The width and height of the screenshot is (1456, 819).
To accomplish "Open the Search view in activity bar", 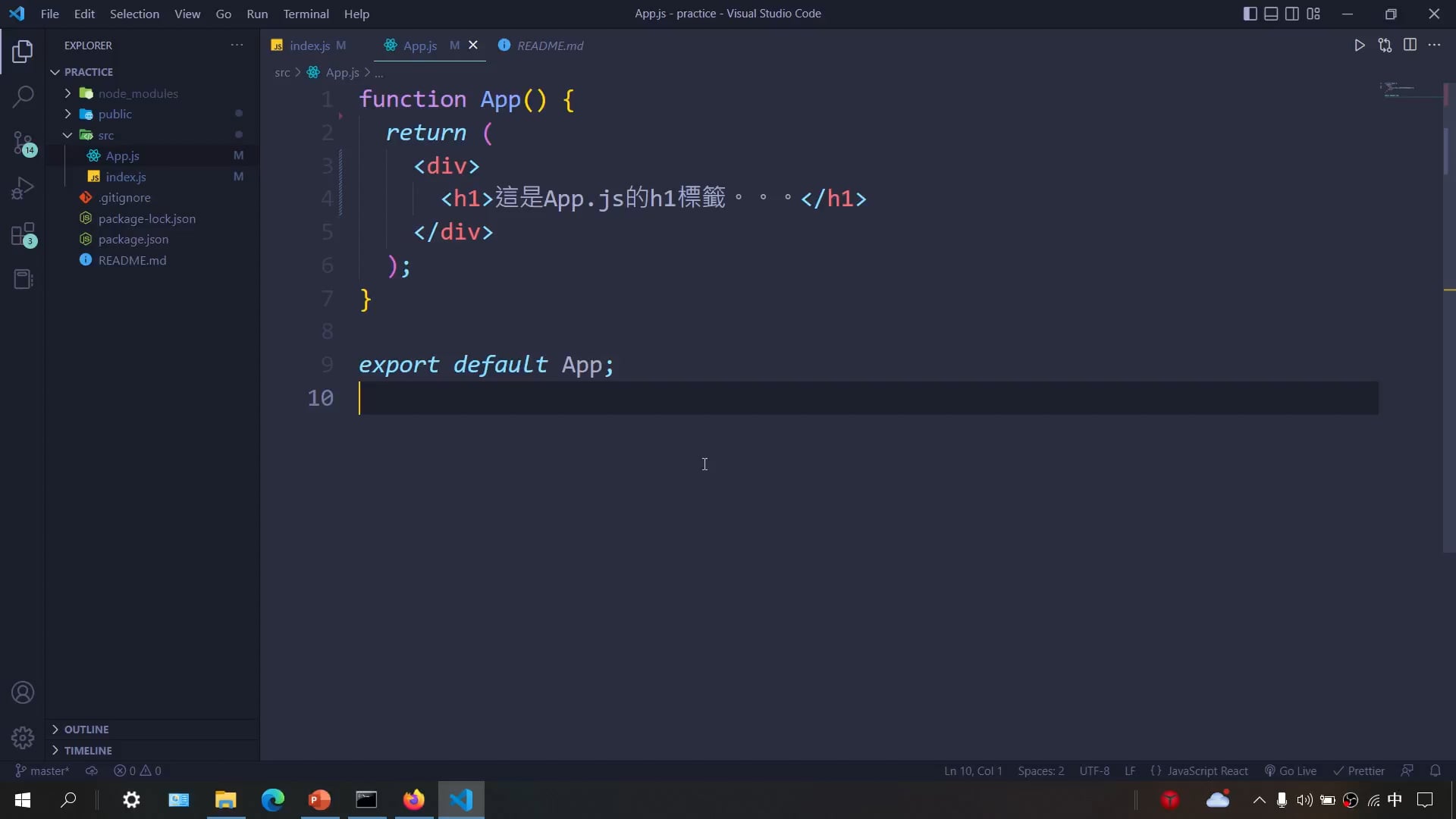I will (23, 96).
